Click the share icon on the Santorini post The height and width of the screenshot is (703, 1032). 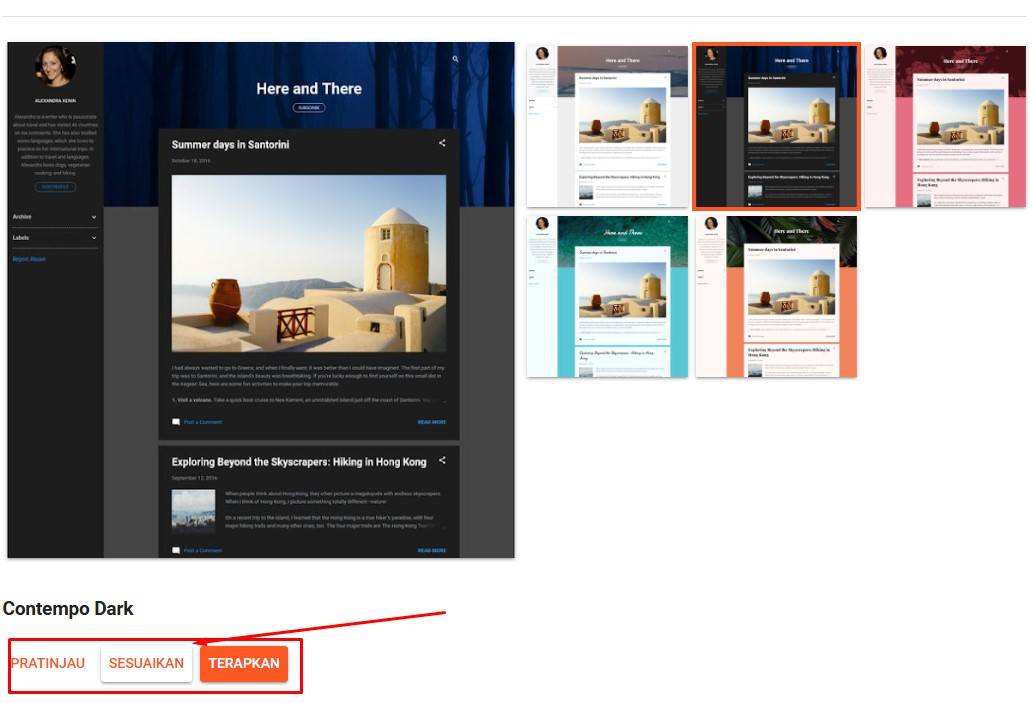point(442,143)
